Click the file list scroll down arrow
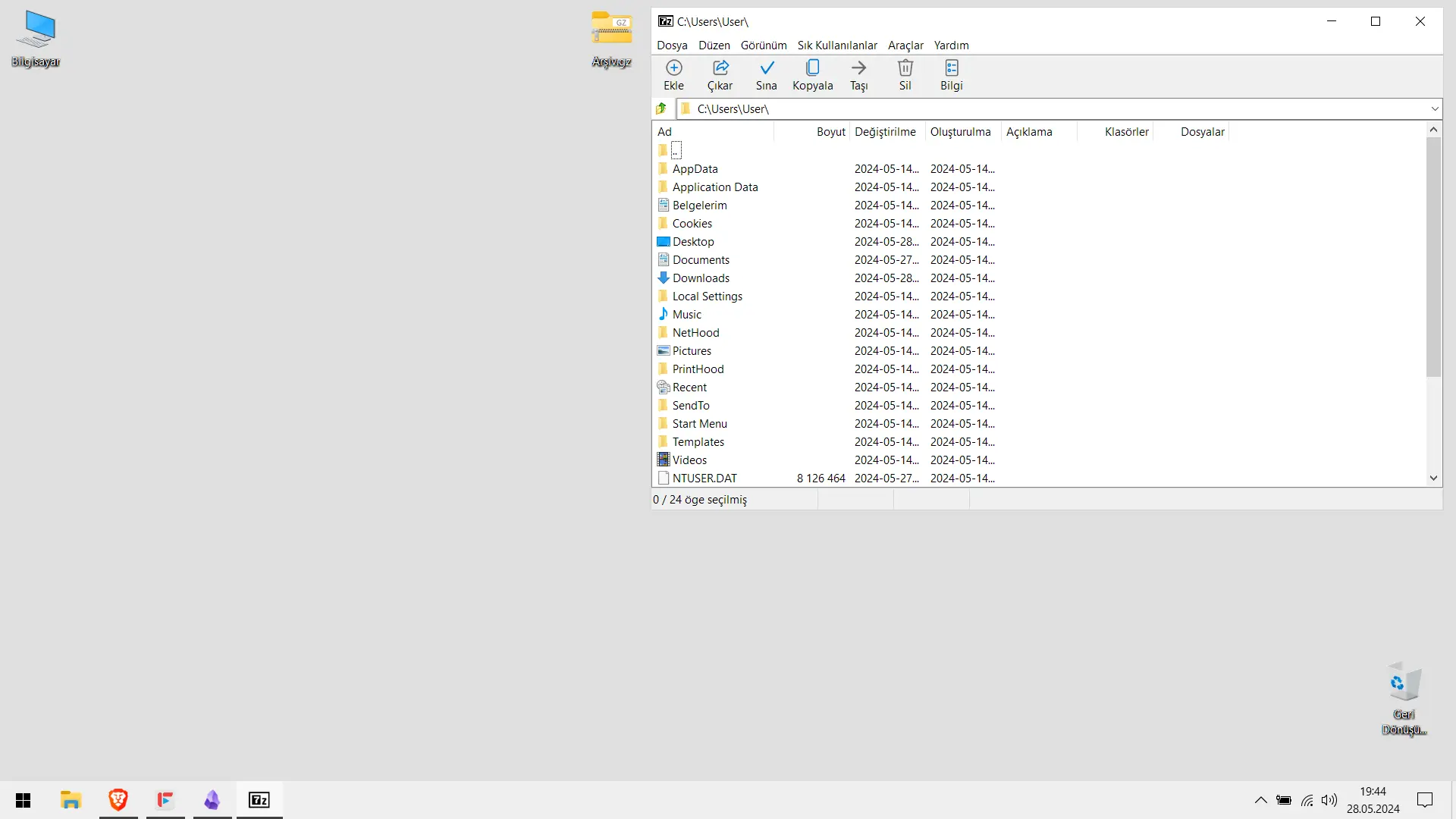Image resolution: width=1456 pixels, height=819 pixels. tap(1433, 478)
